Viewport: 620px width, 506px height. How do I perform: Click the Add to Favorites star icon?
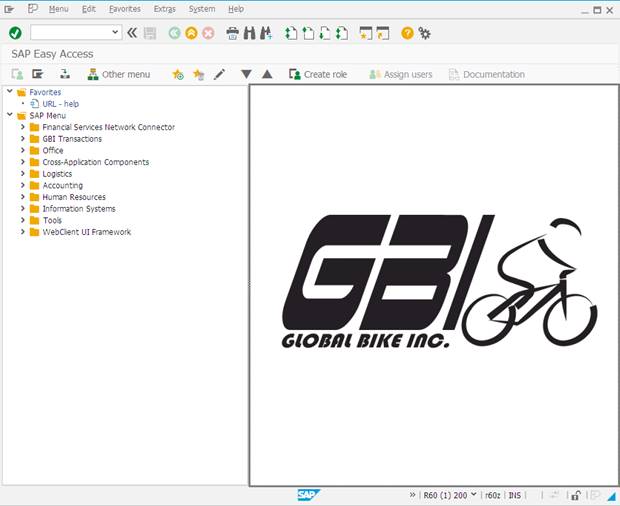tap(178, 74)
